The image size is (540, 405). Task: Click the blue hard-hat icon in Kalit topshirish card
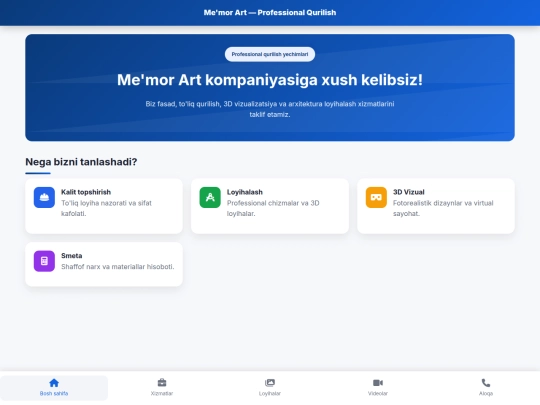[44, 197]
